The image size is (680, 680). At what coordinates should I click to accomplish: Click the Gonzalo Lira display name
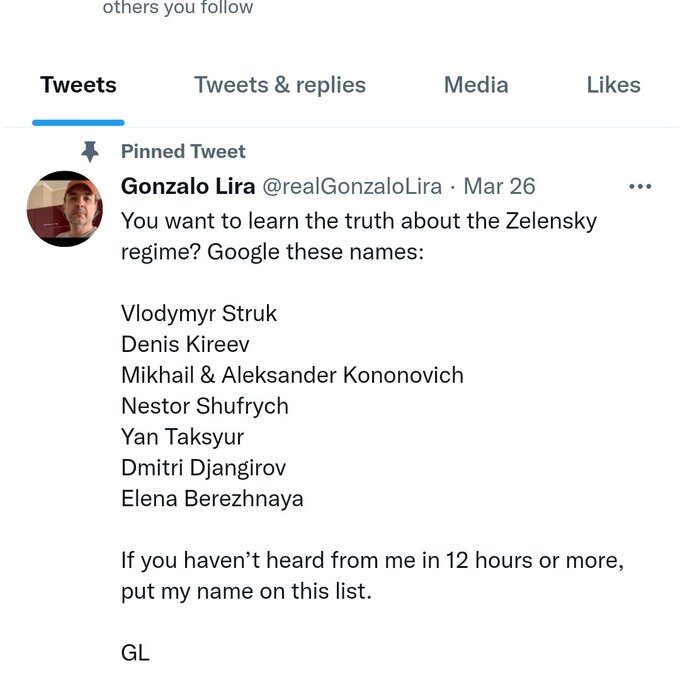(188, 186)
